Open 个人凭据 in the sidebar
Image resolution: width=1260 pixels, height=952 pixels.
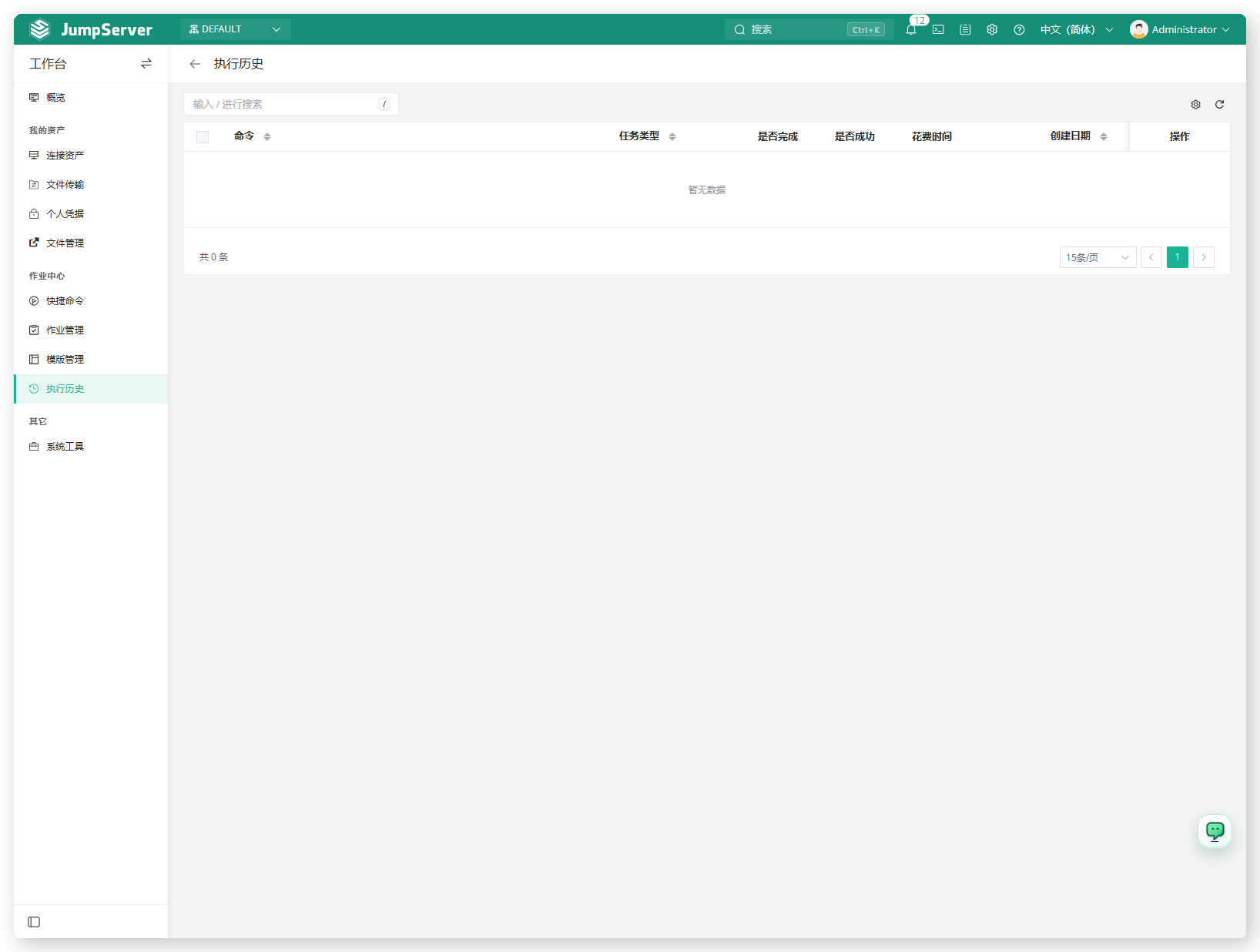[91, 214]
